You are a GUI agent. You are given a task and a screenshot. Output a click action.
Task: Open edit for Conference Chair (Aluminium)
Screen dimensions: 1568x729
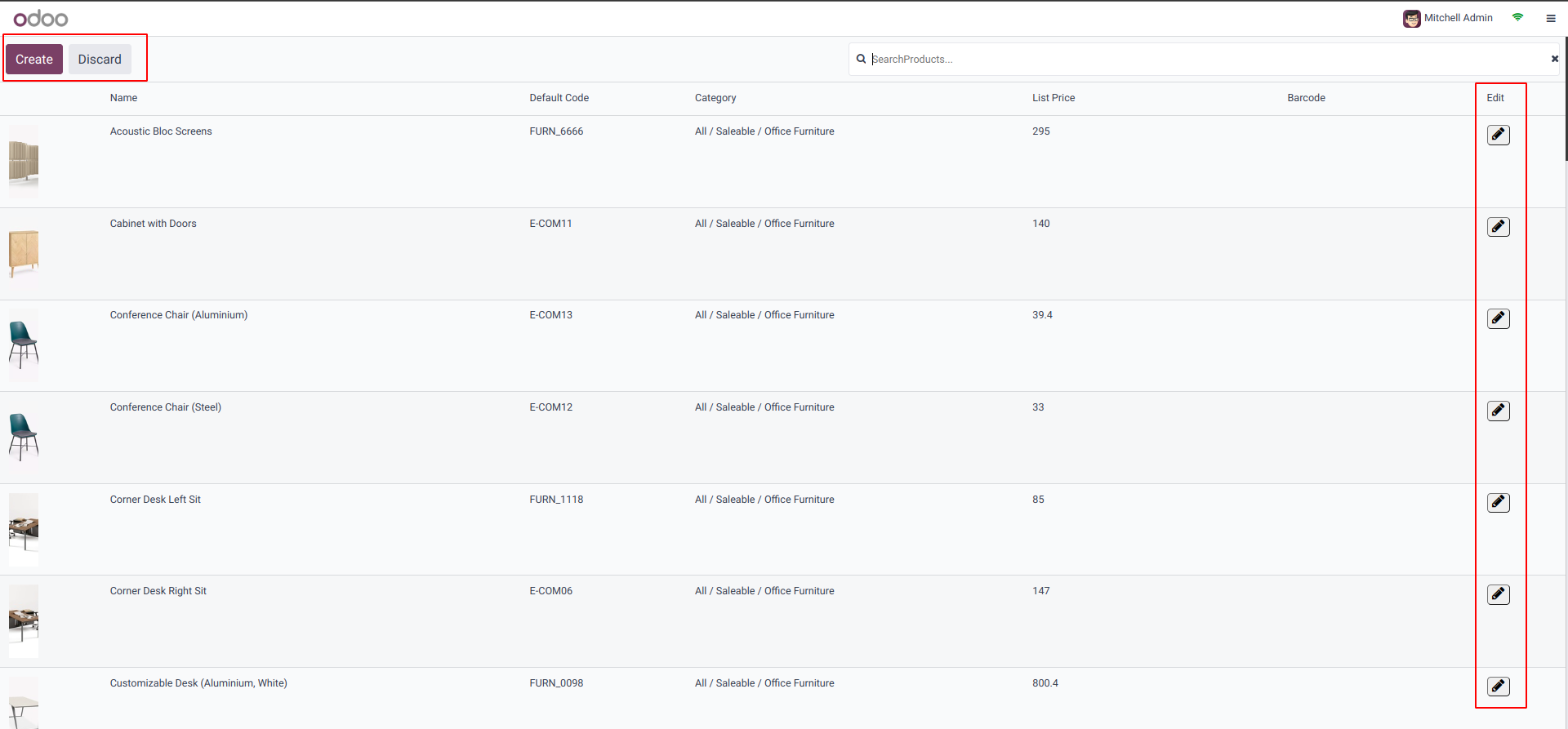pos(1498,318)
